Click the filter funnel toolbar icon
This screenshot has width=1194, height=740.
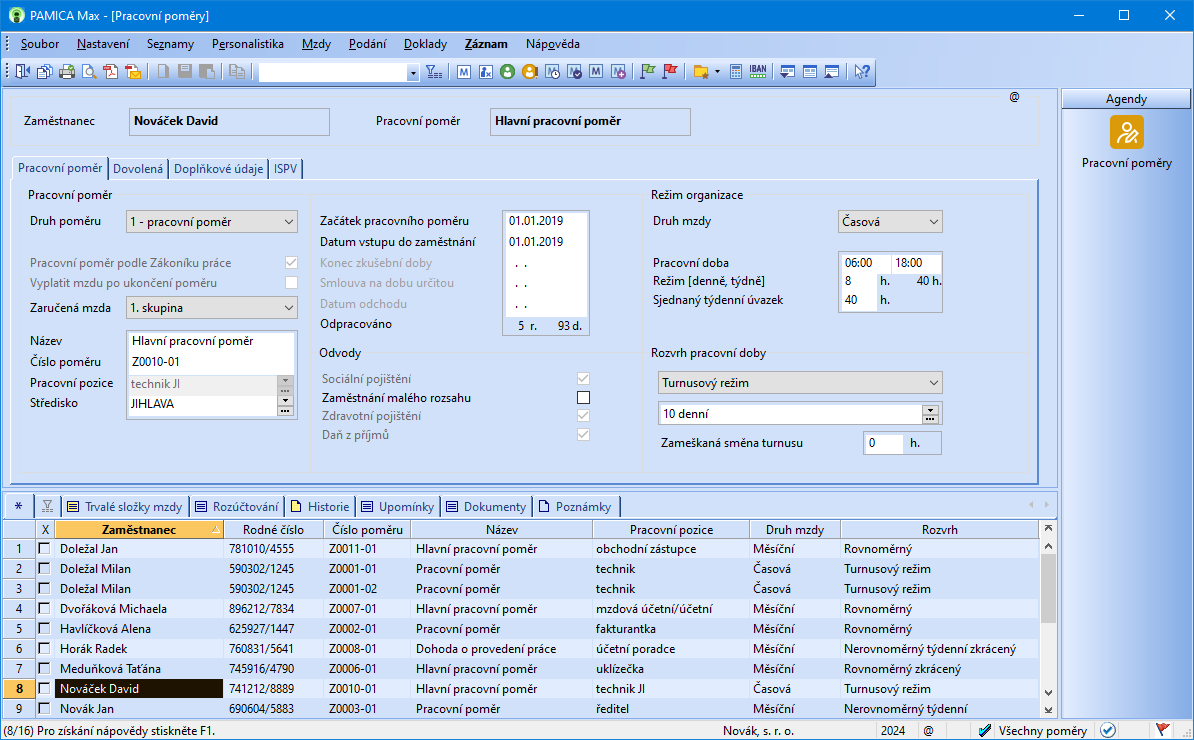coord(434,72)
